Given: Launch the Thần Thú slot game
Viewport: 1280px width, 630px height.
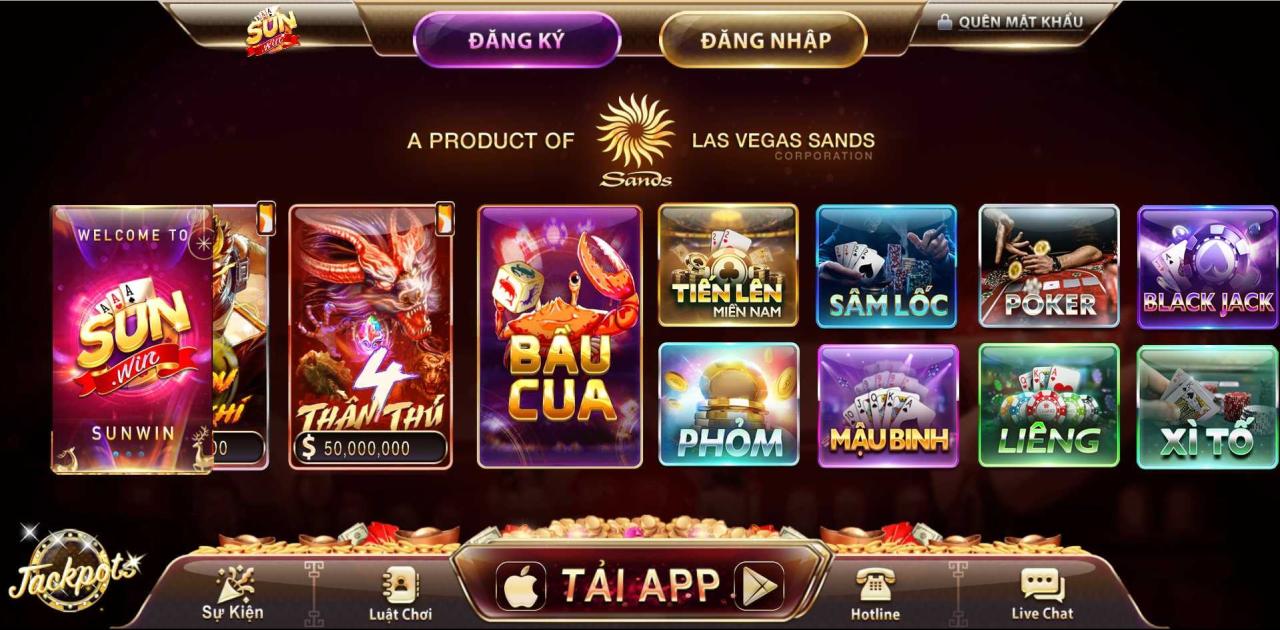Looking at the screenshot, I should [371, 337].
